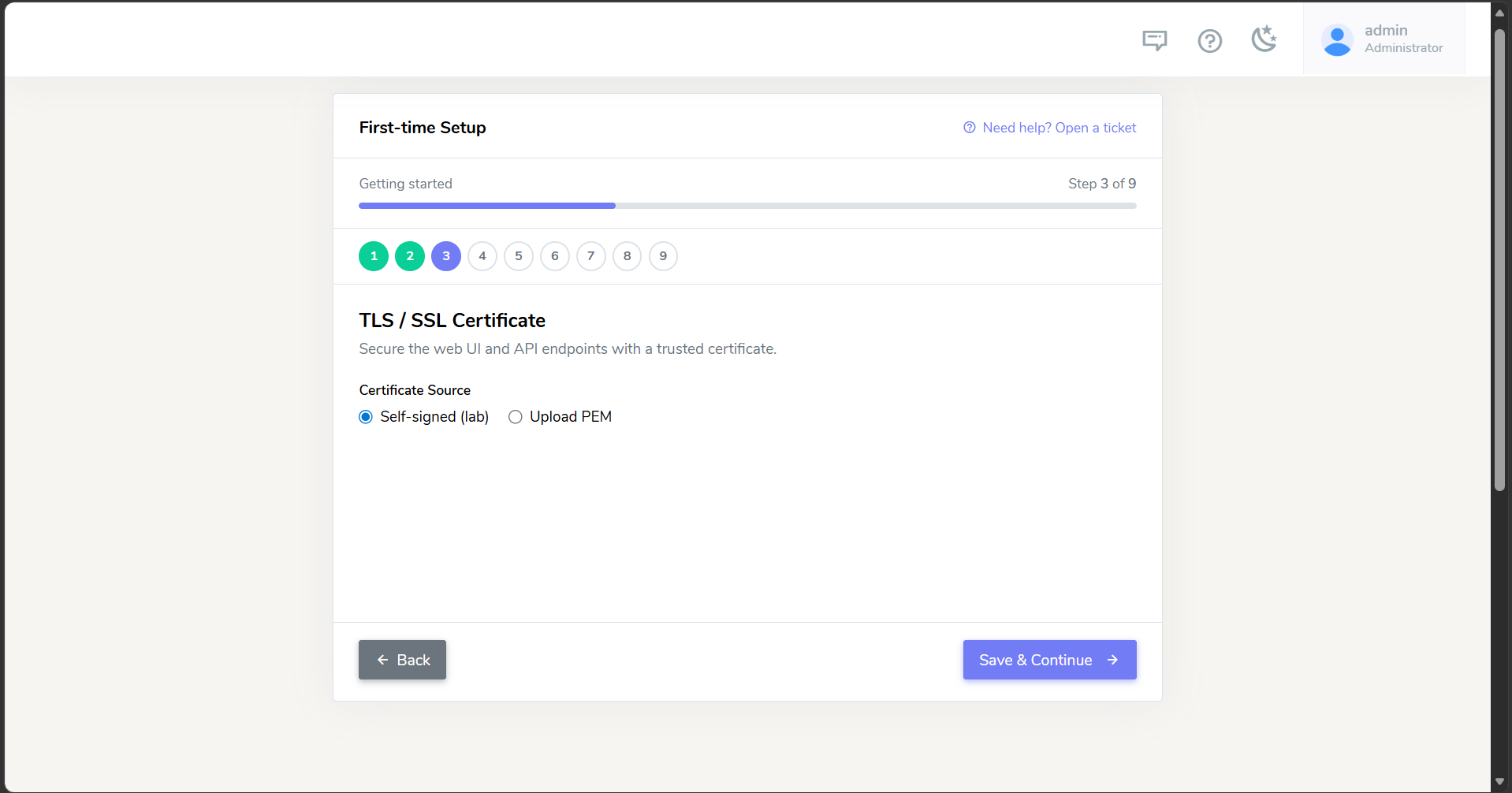Open the admin user avatar
This screenshot has width=1512, height=793.
(1337, 39)
